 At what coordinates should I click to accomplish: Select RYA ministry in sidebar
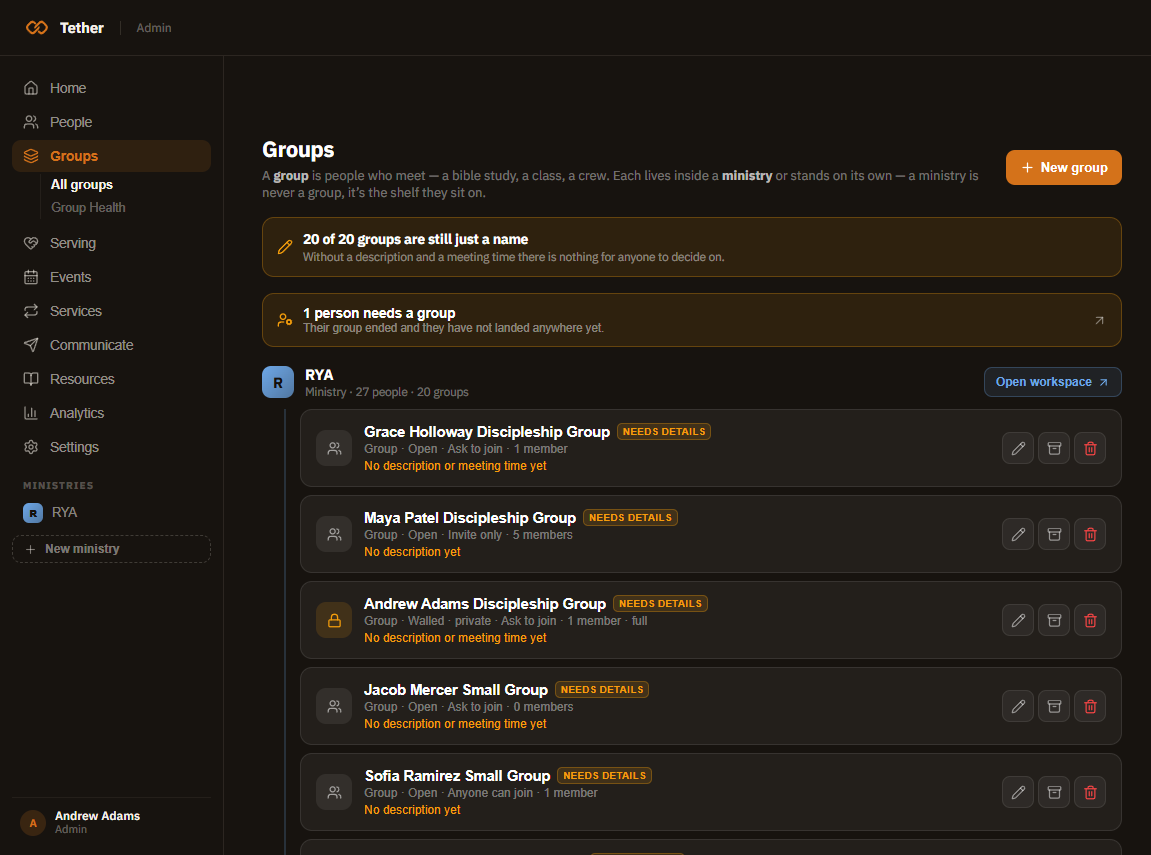coord(111,512)
